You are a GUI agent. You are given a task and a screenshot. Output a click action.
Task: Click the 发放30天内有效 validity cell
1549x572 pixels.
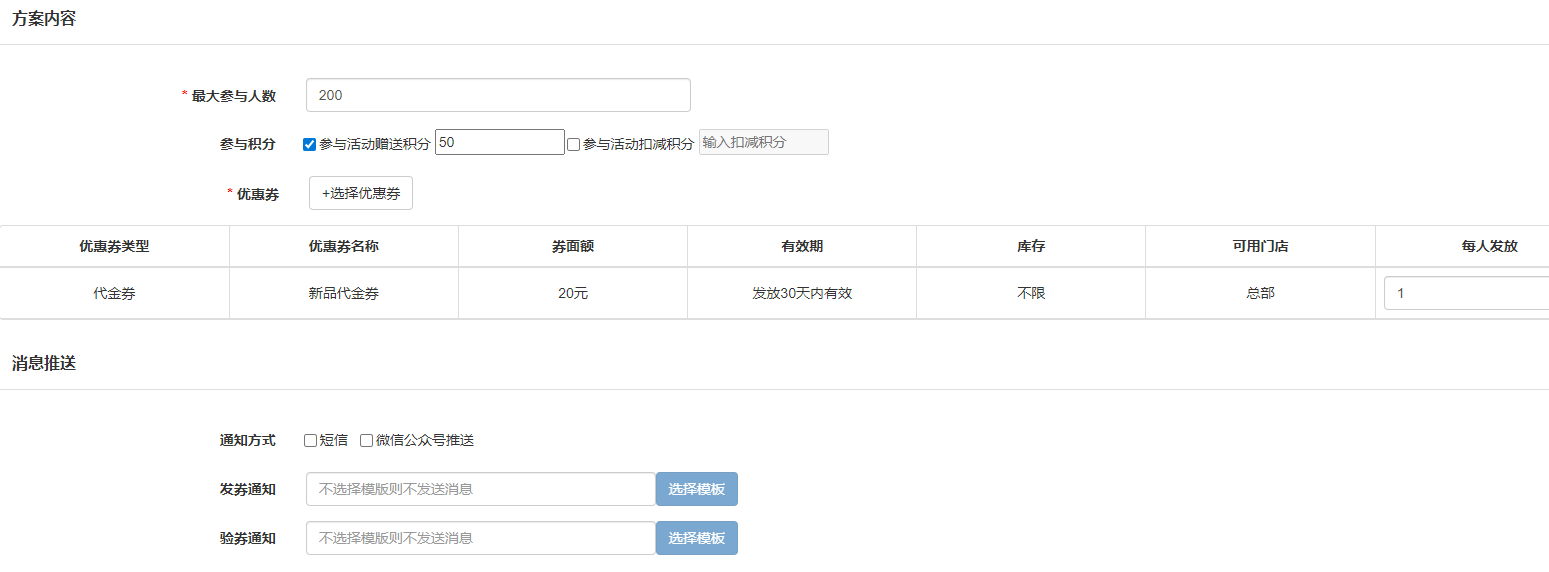(x=801, y=294)
